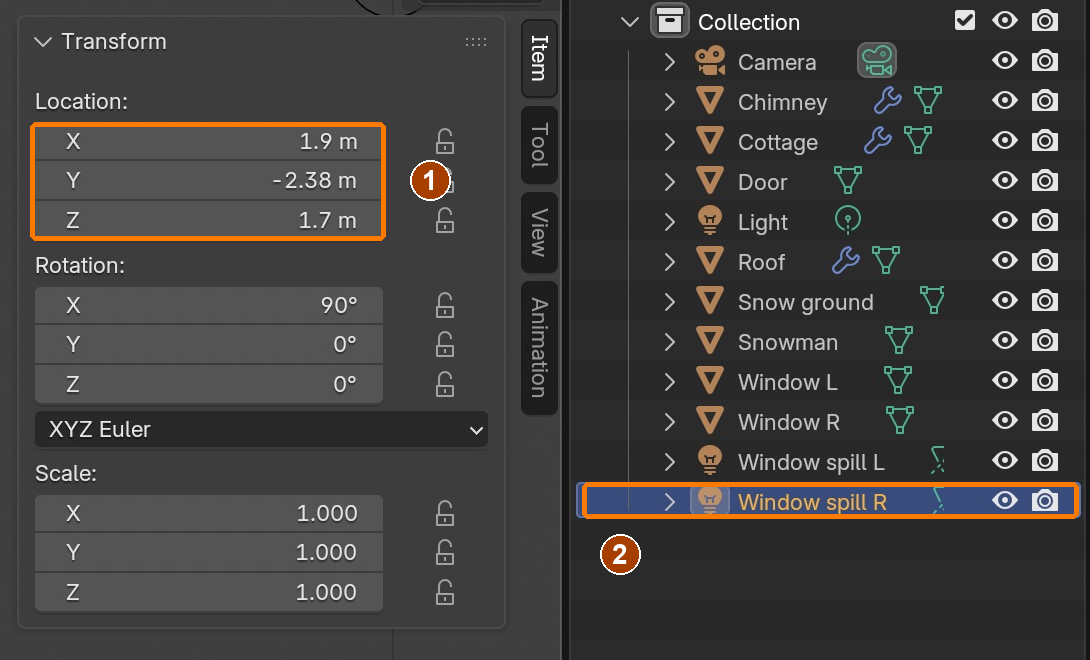This screenshot has height=660, width=1090.
Task: Click the Window R mesh data icon
Action: (x=900, y=421)
